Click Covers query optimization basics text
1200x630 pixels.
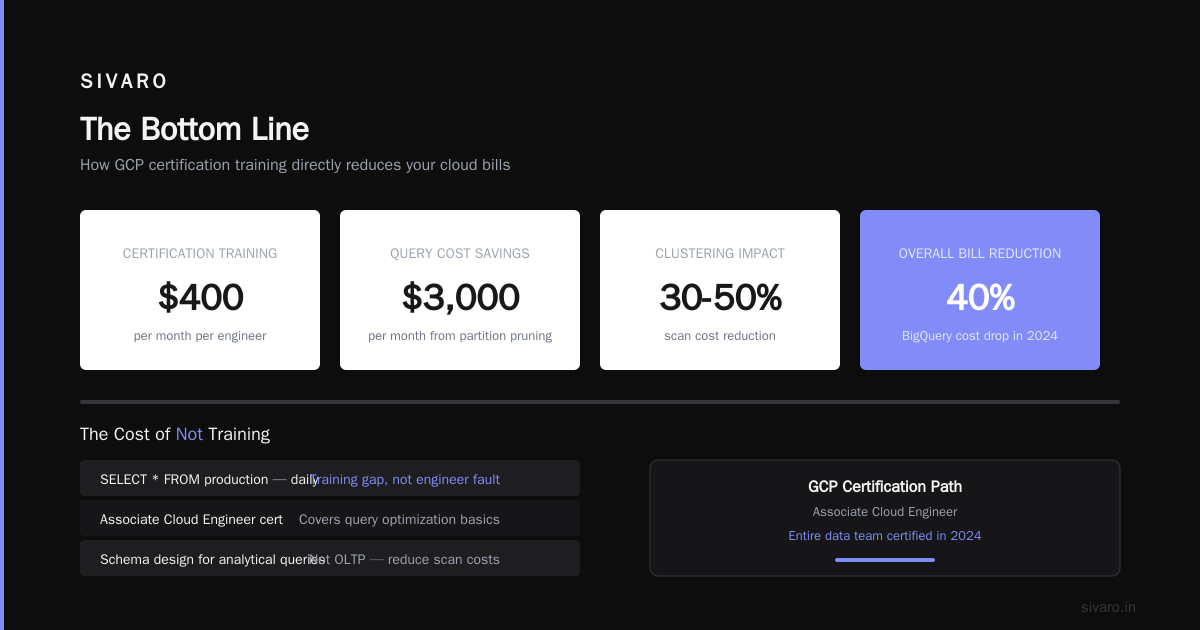click(399, 519)
